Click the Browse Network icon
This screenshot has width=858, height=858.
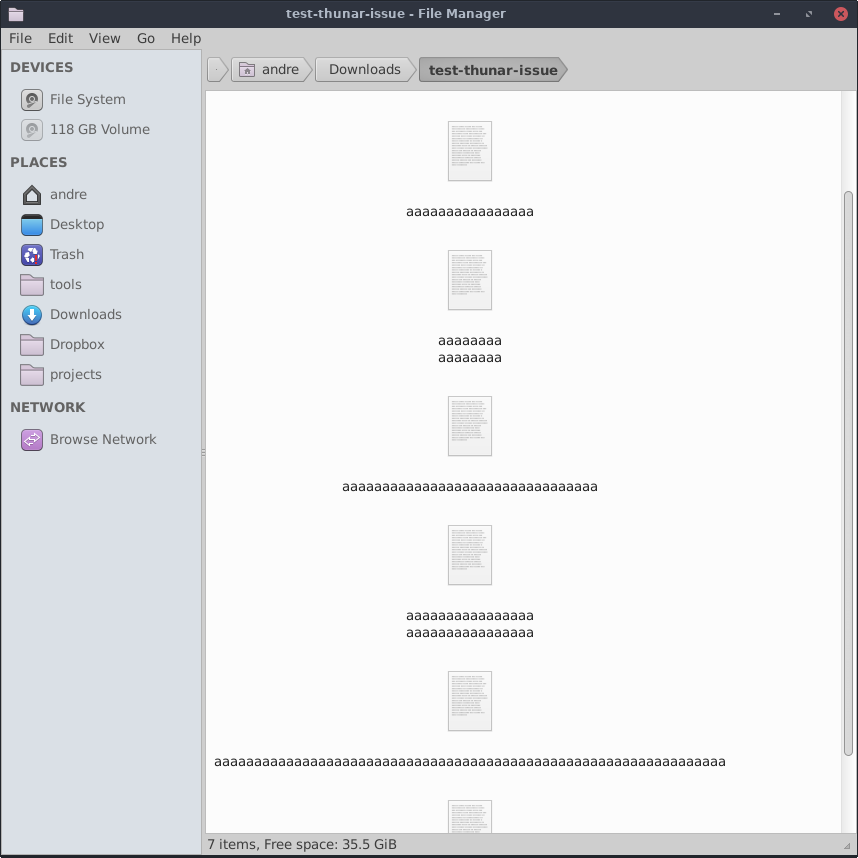pos(32,440)
